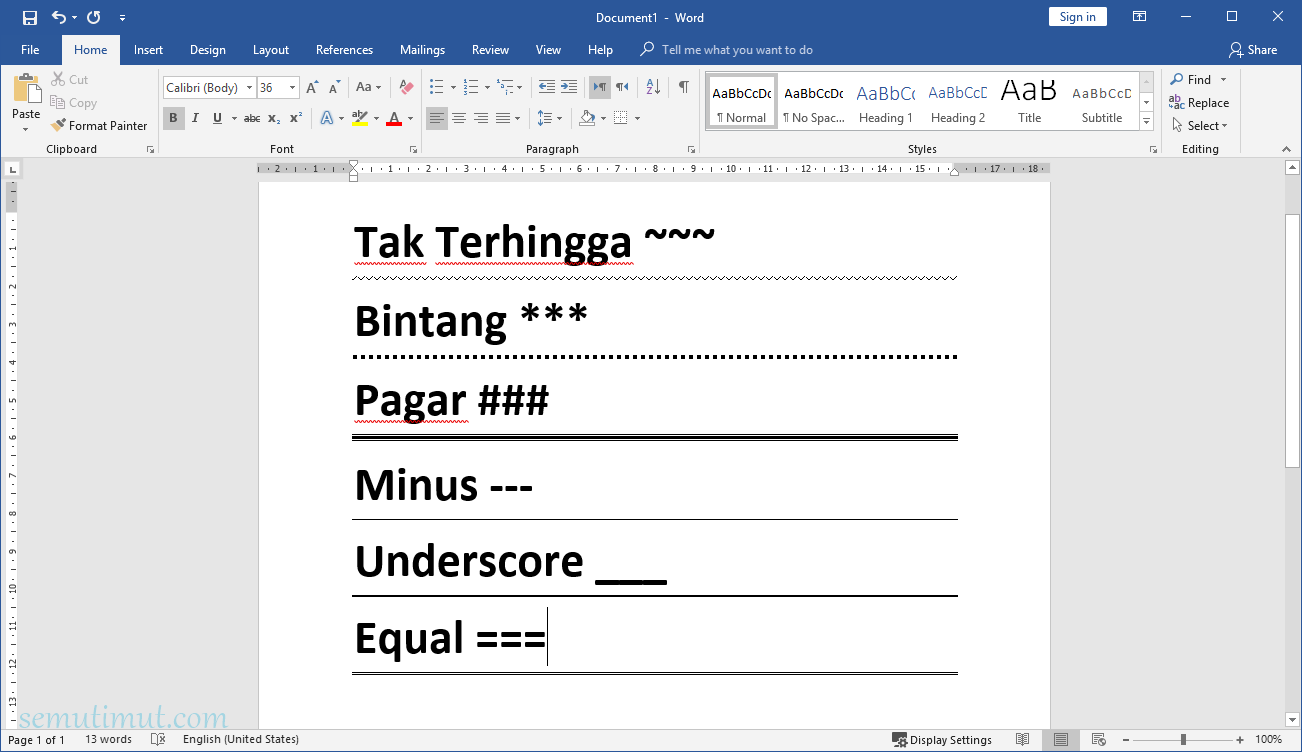Click Find in Editing group
Viewport: 1302px width, 752px height.
click(x=1190, y=80)
